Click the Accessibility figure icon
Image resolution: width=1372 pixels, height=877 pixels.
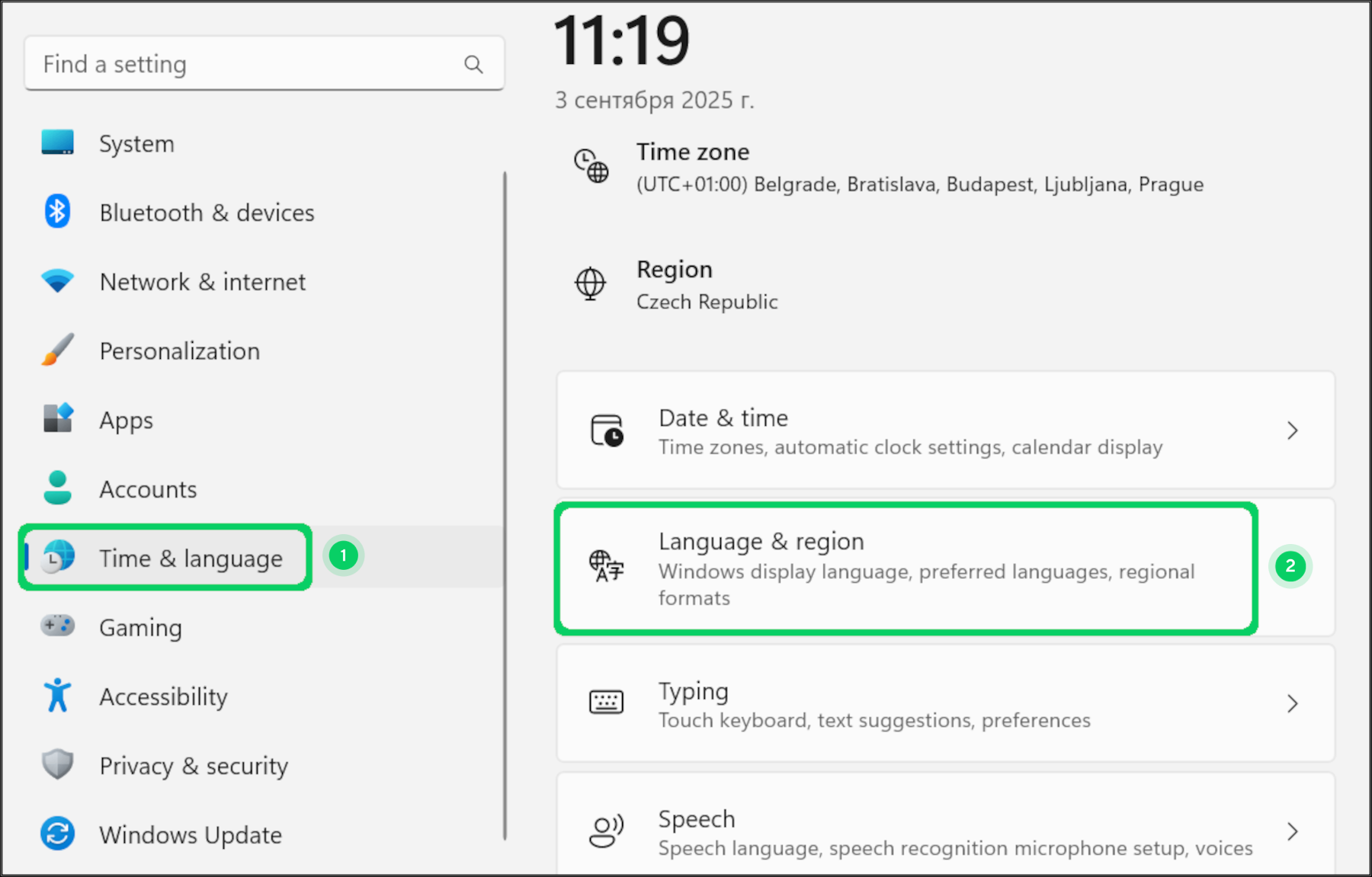pos(58,696)
